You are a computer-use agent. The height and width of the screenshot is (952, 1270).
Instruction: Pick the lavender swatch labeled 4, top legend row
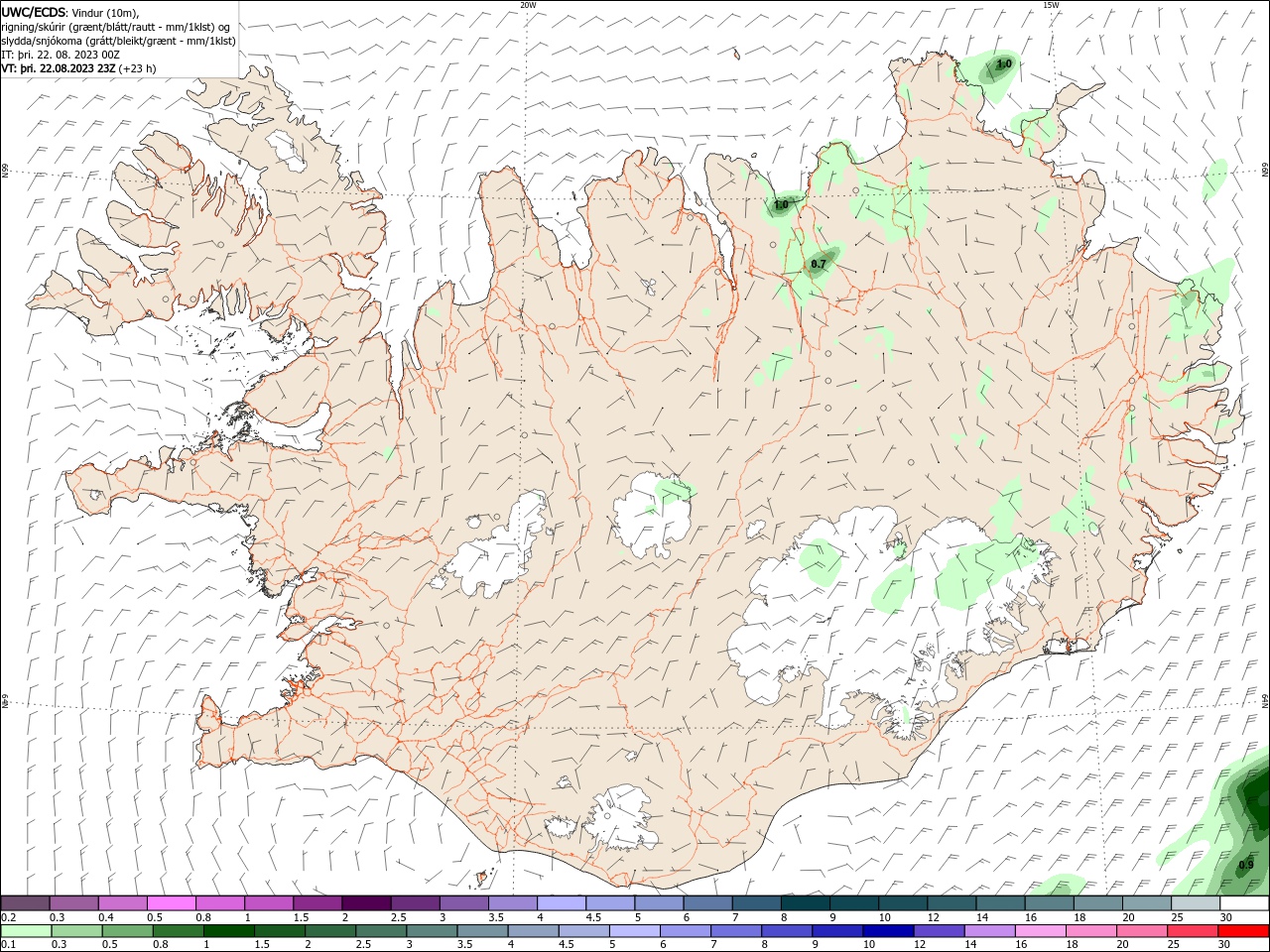point(562,903)
